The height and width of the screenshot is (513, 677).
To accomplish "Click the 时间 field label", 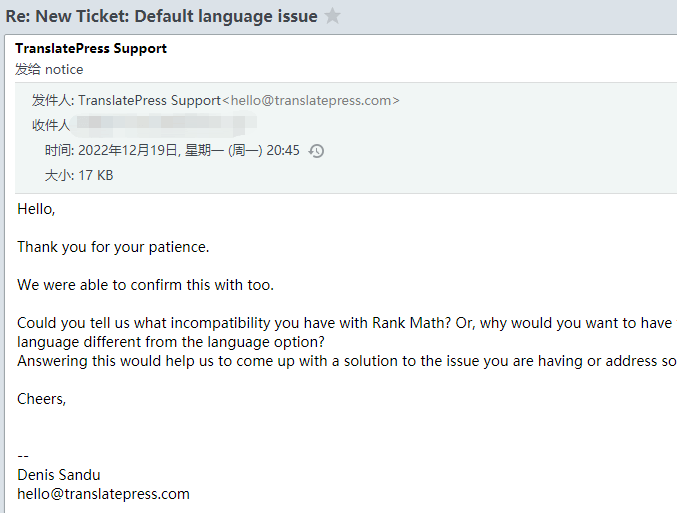I will (59, 151).
